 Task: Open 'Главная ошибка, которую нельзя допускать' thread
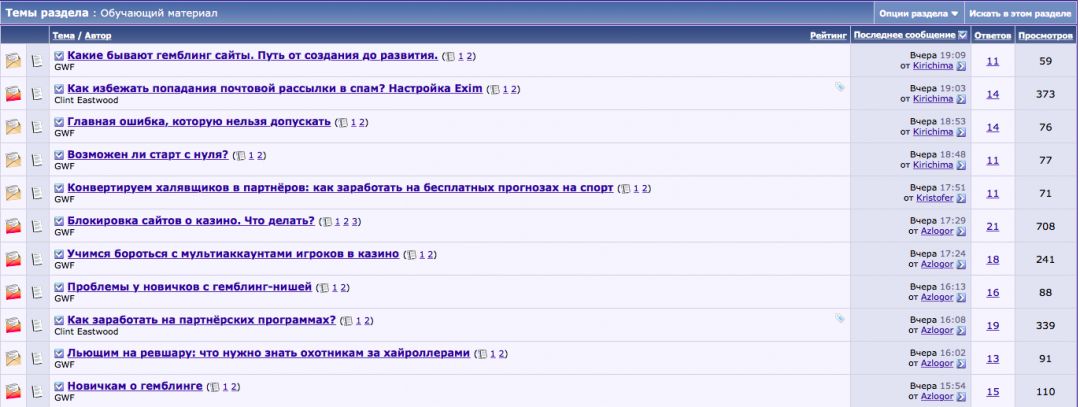199,122
